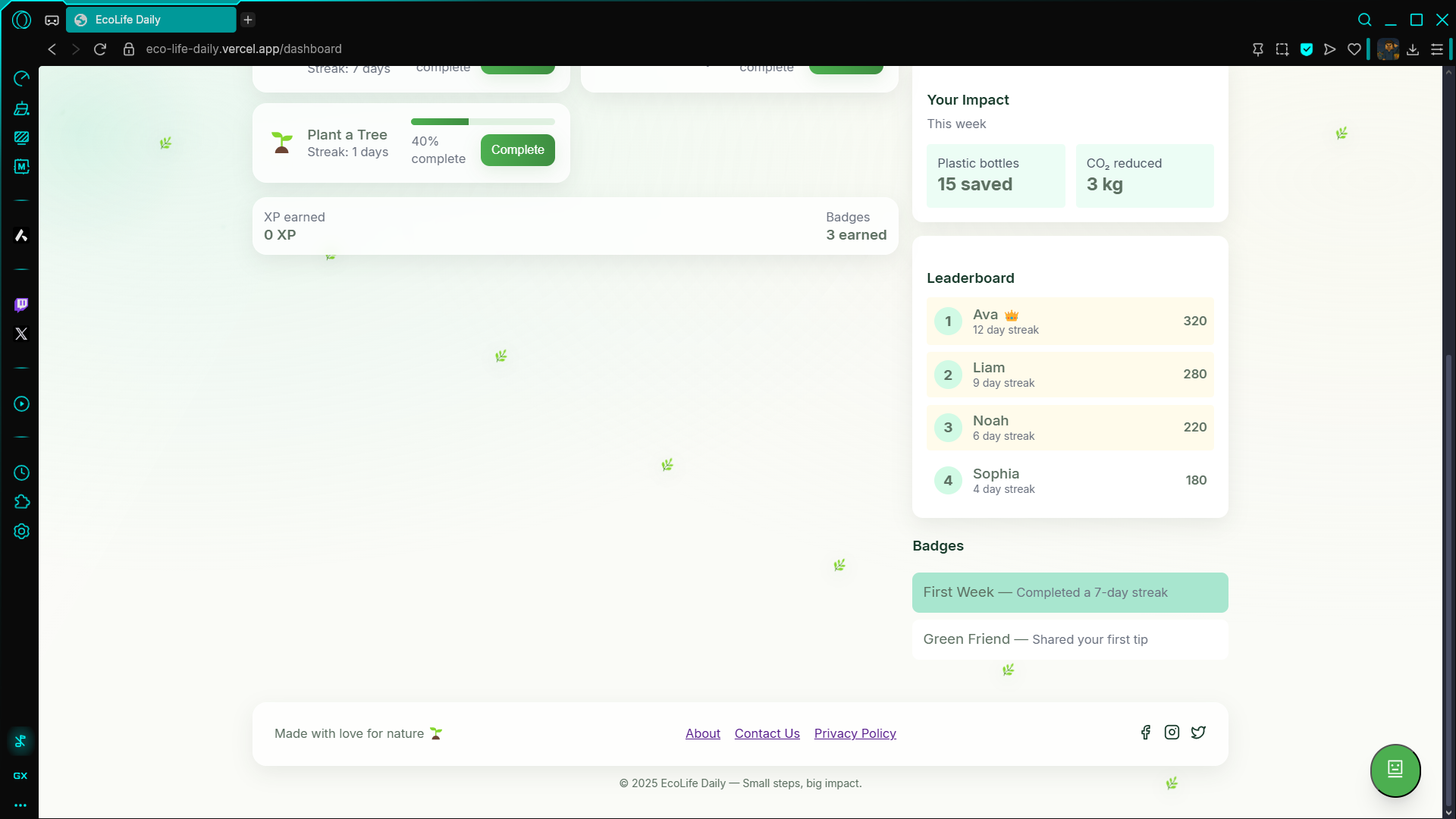Screen dimensions: 1456x819
Task: Select the EcoLife Daily browser tab
Action: 151,20
